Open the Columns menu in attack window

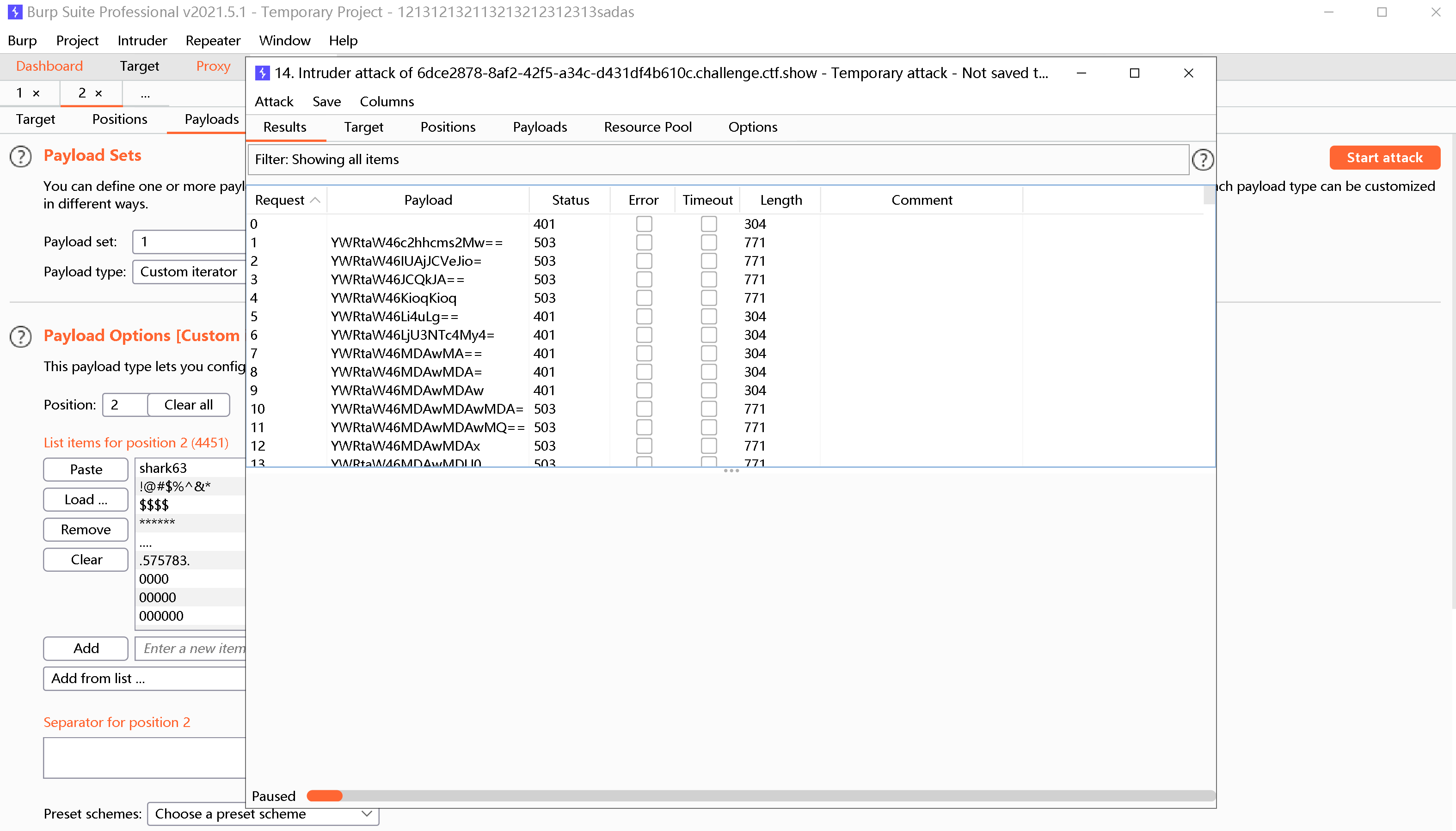[387, 102]
